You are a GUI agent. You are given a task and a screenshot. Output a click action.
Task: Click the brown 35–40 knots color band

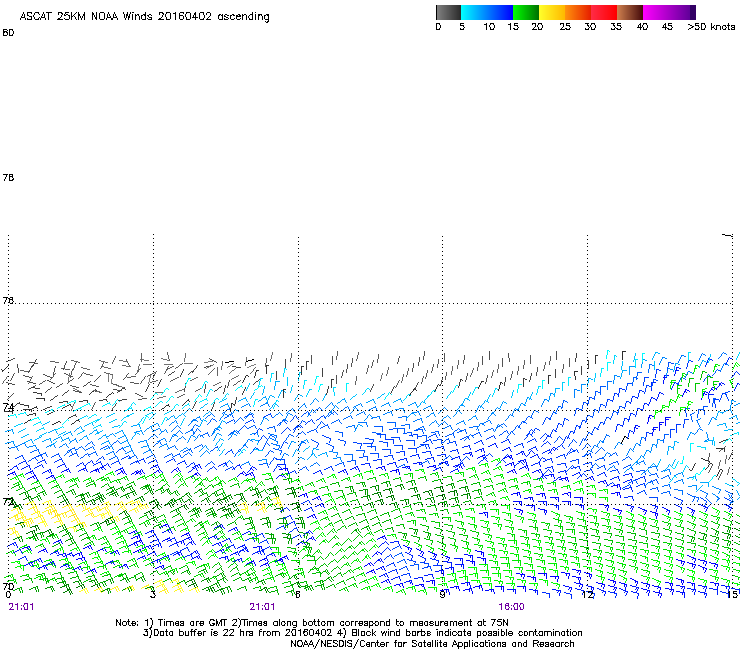point(630,12)
